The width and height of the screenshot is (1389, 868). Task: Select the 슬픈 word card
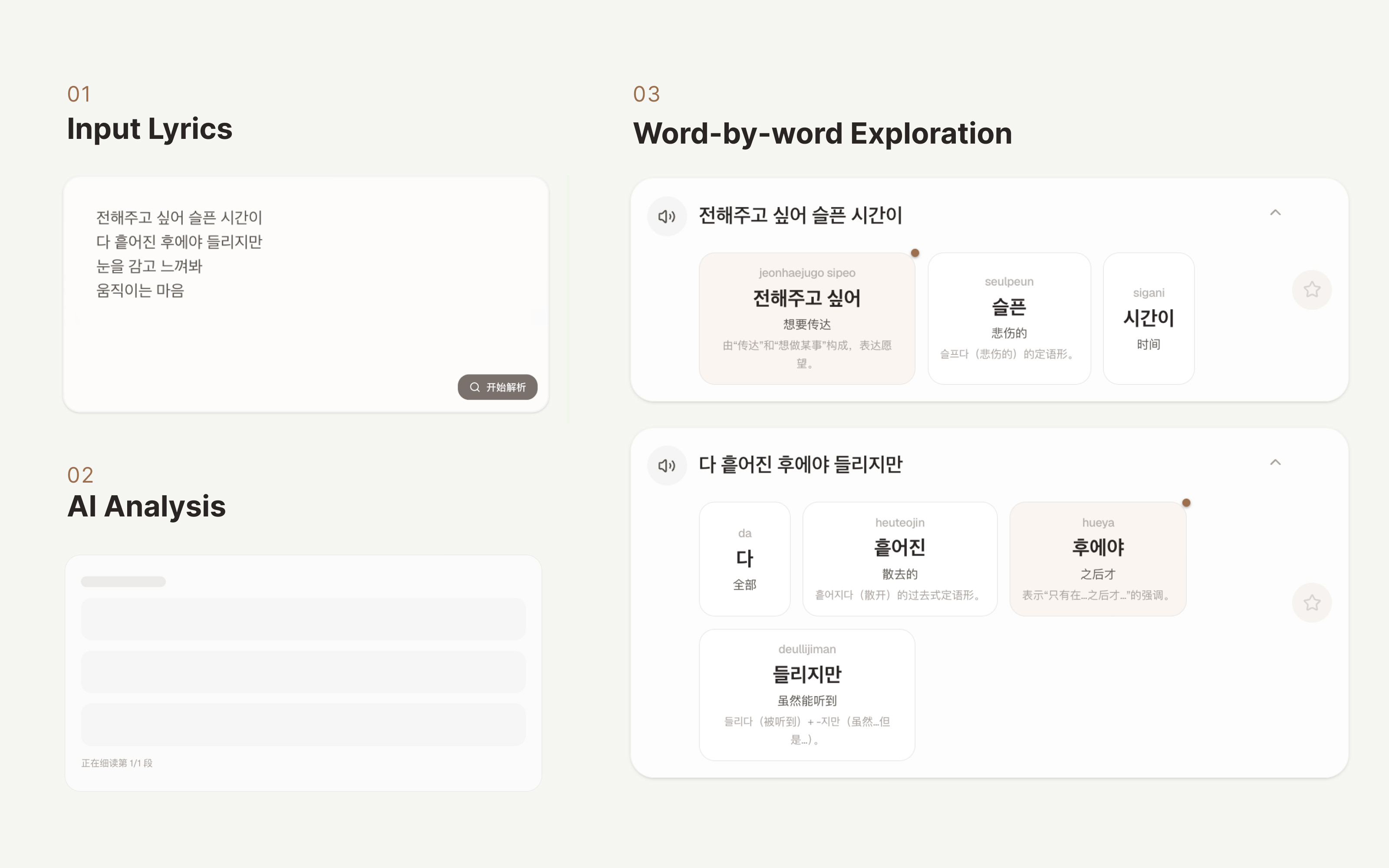(1009, 318)
